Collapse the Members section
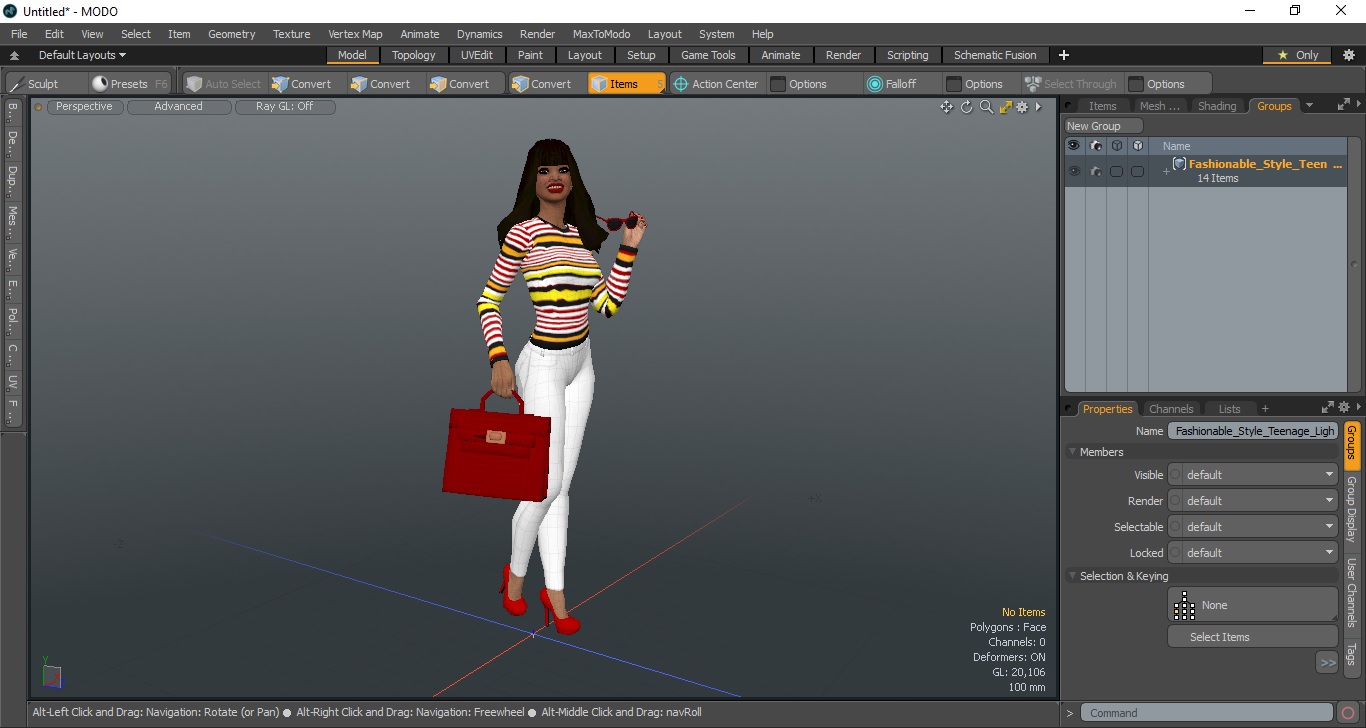 (1073, 452)
